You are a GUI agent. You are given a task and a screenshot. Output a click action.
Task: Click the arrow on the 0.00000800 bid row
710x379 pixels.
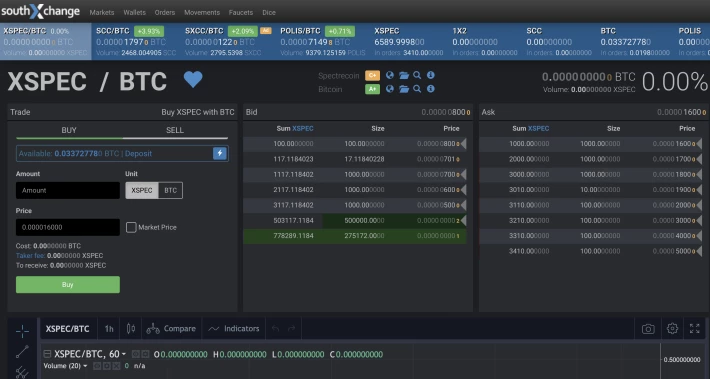pyautogui.click(x=463, y=144)
